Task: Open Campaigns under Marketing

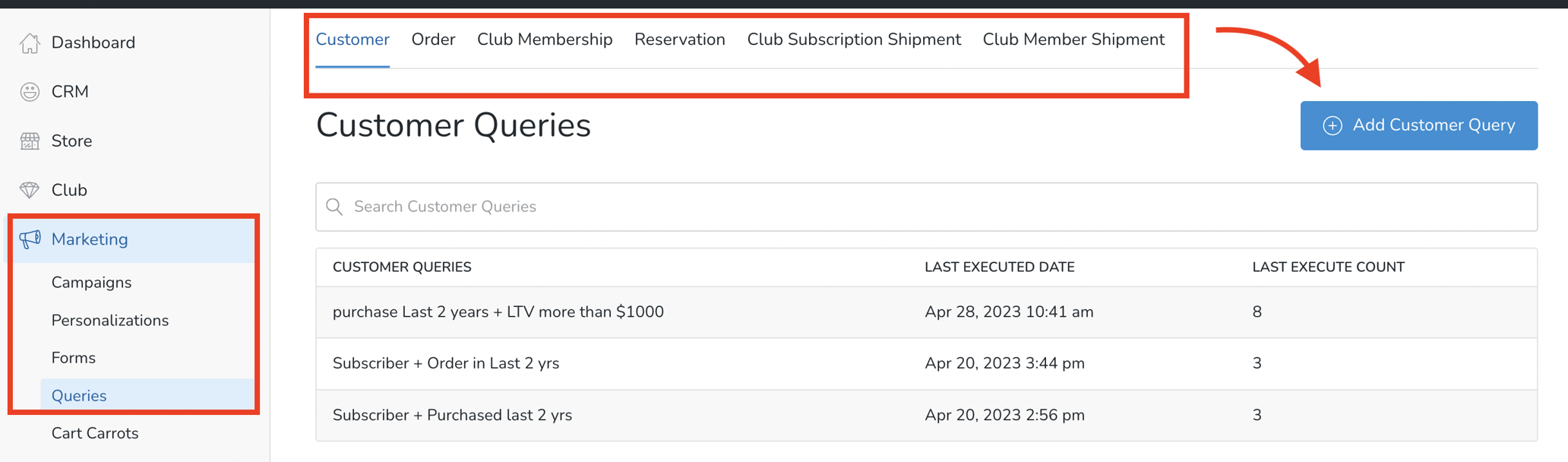Action: [91, 282]
